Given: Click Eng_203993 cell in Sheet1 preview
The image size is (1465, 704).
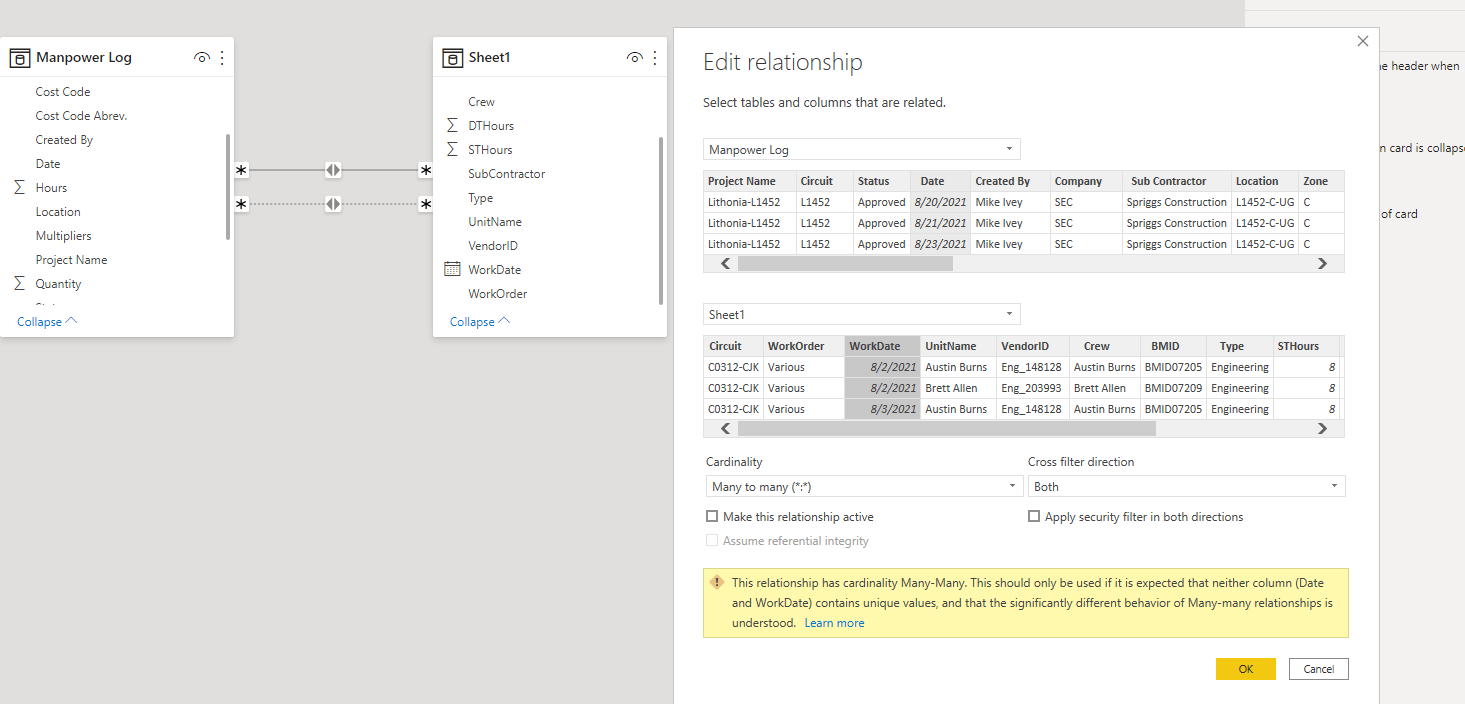Looking at the screenshot, I should 1031,388.
